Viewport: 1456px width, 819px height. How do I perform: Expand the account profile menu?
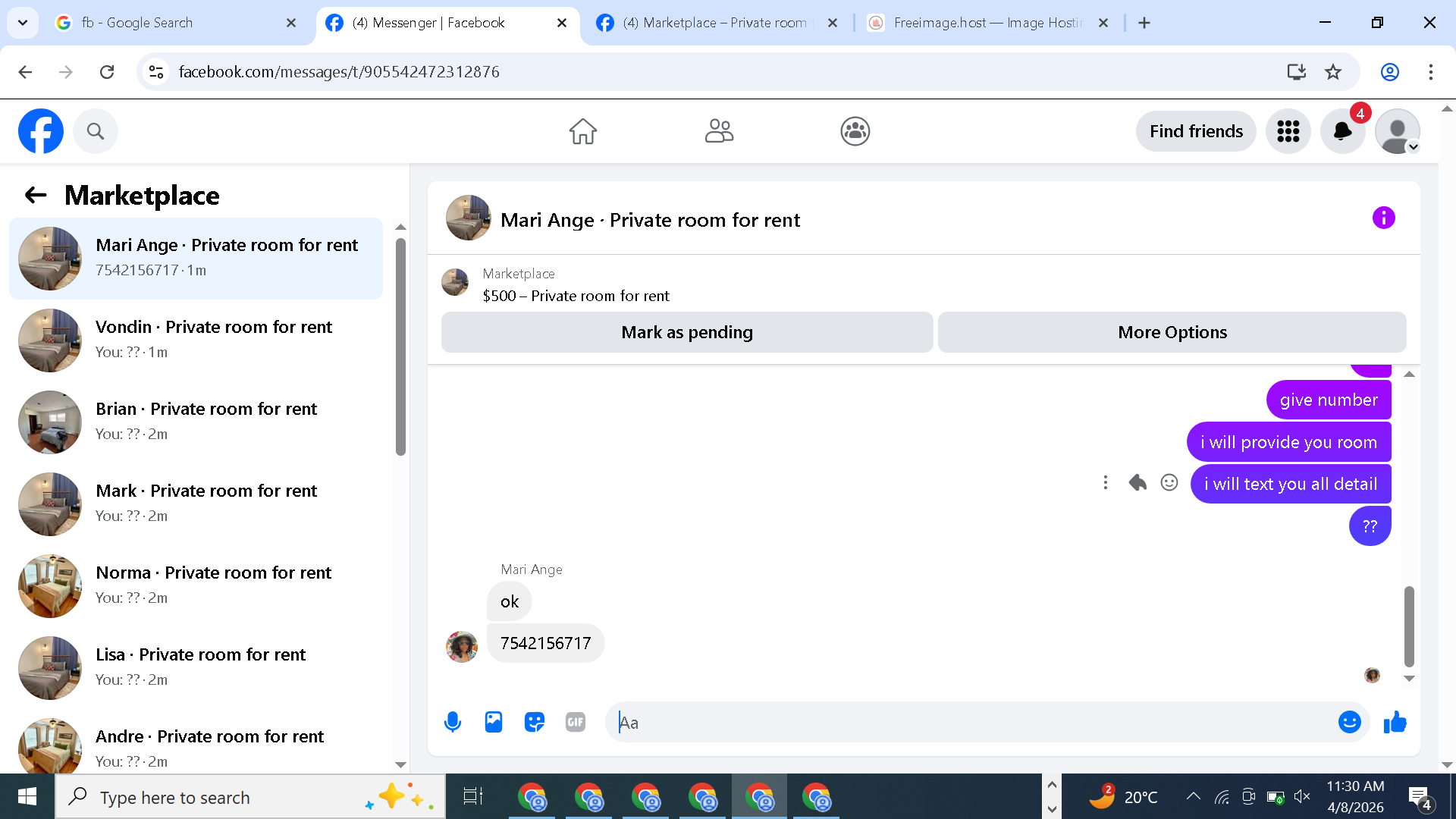coord(1398,131)
